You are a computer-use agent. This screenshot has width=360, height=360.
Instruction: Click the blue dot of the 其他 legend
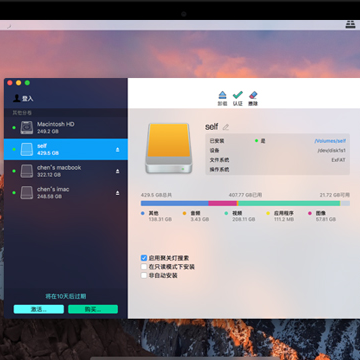[143, 213]
